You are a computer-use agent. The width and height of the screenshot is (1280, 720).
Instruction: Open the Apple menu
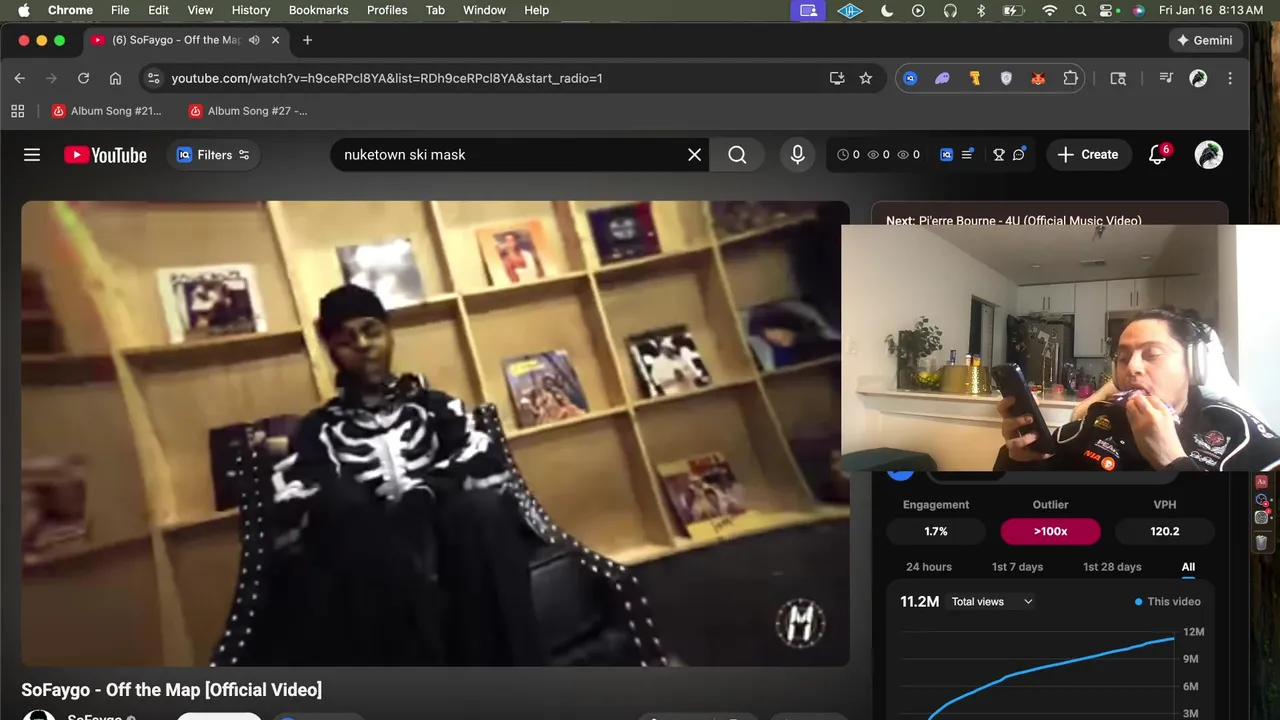point(24,10)
